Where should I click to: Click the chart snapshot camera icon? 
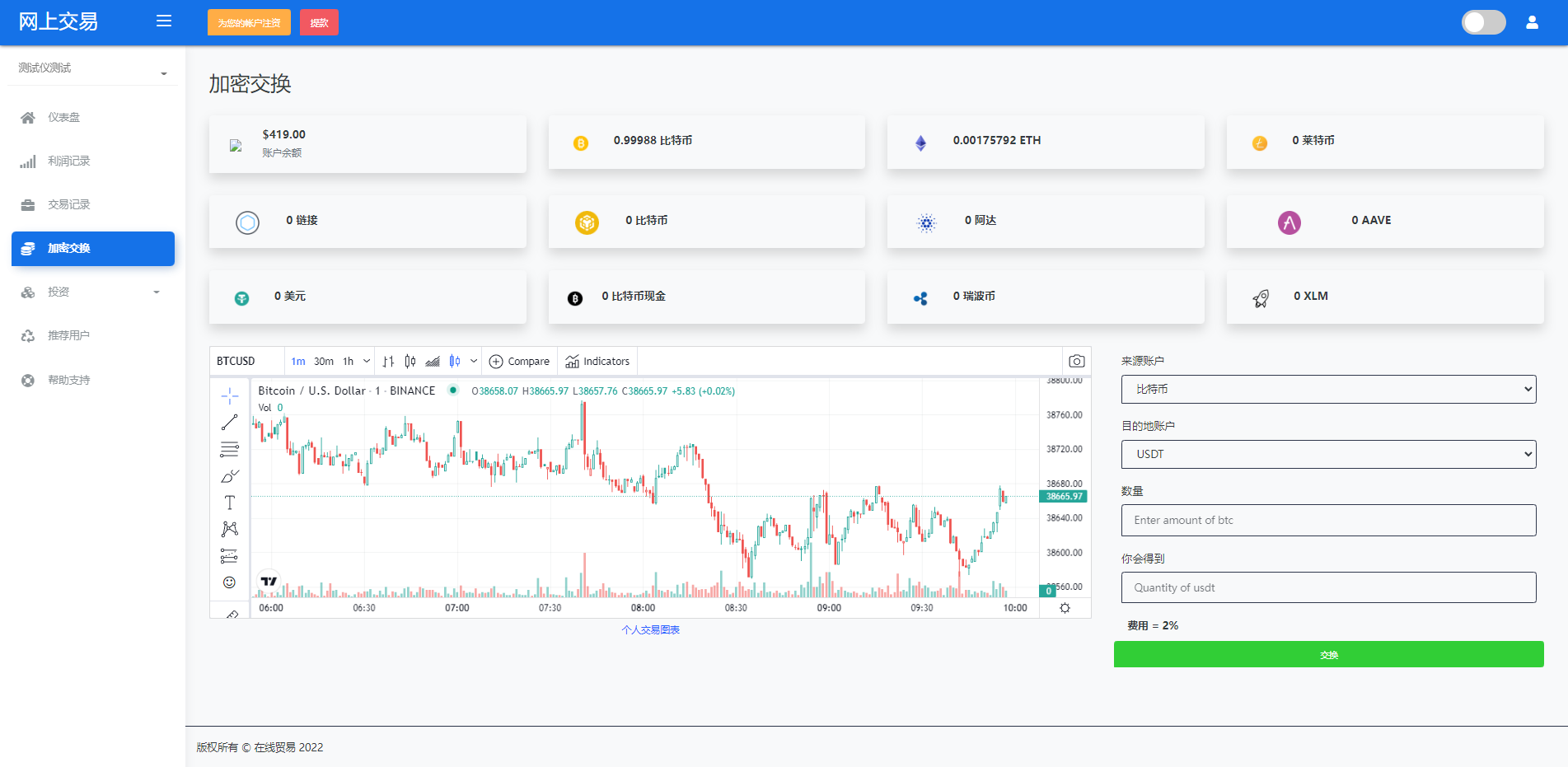click(1076, 361)
